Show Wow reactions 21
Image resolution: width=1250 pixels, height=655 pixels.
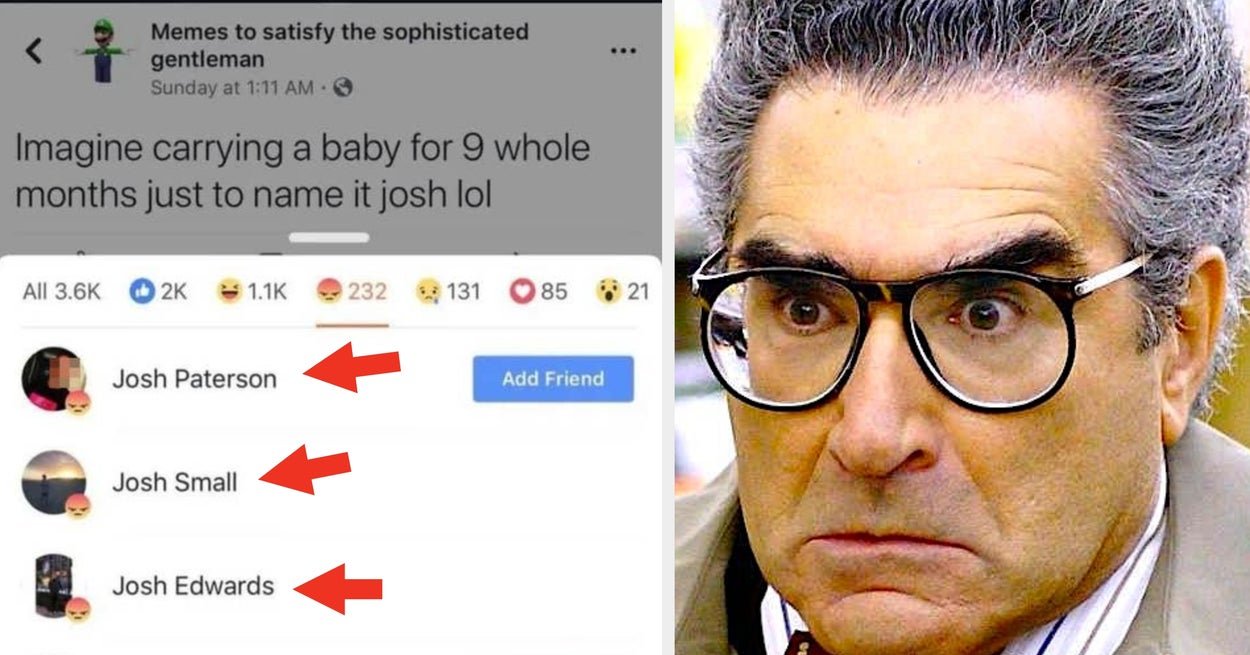[x=622, y=291]
